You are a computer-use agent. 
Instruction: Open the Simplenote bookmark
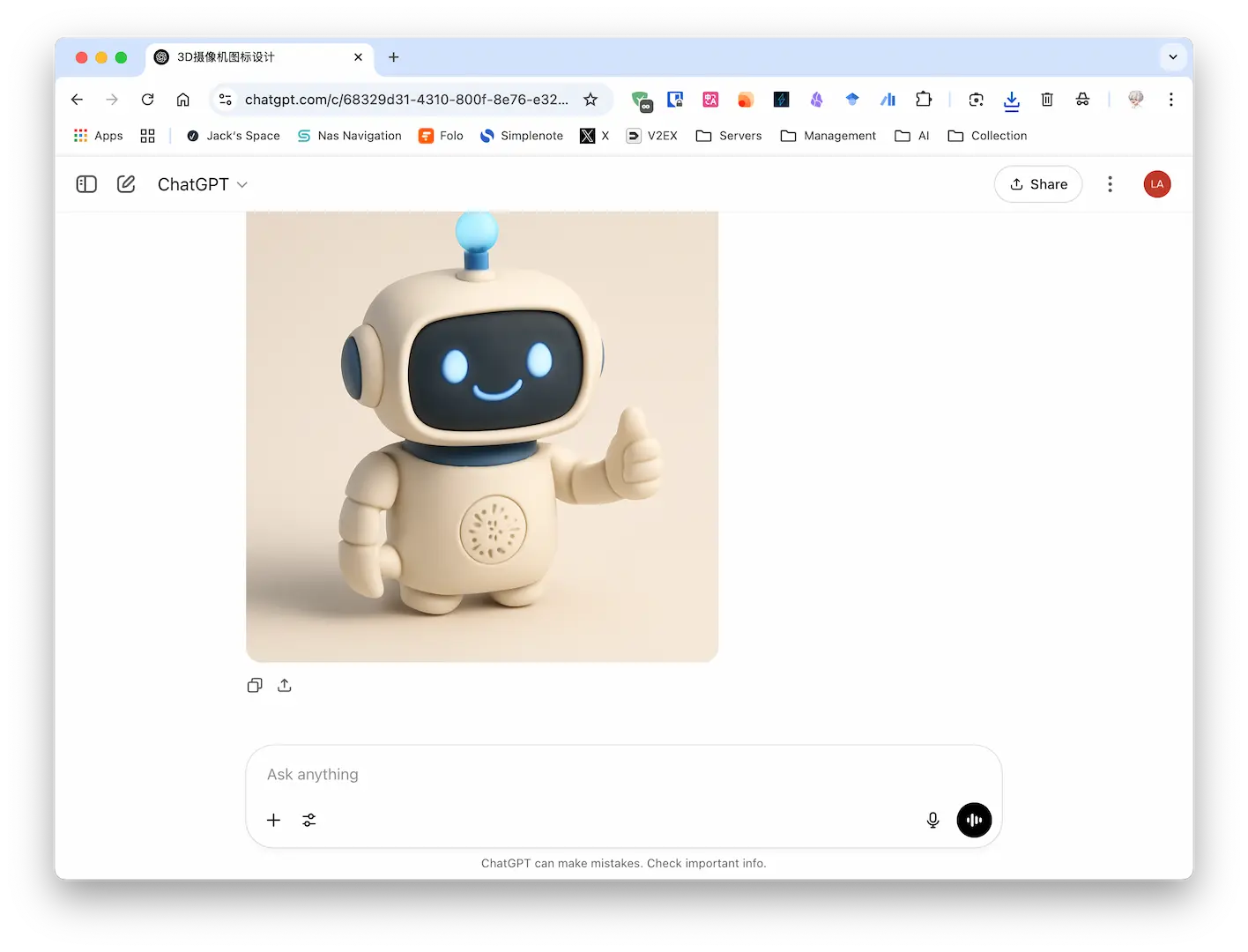point(522,136)
